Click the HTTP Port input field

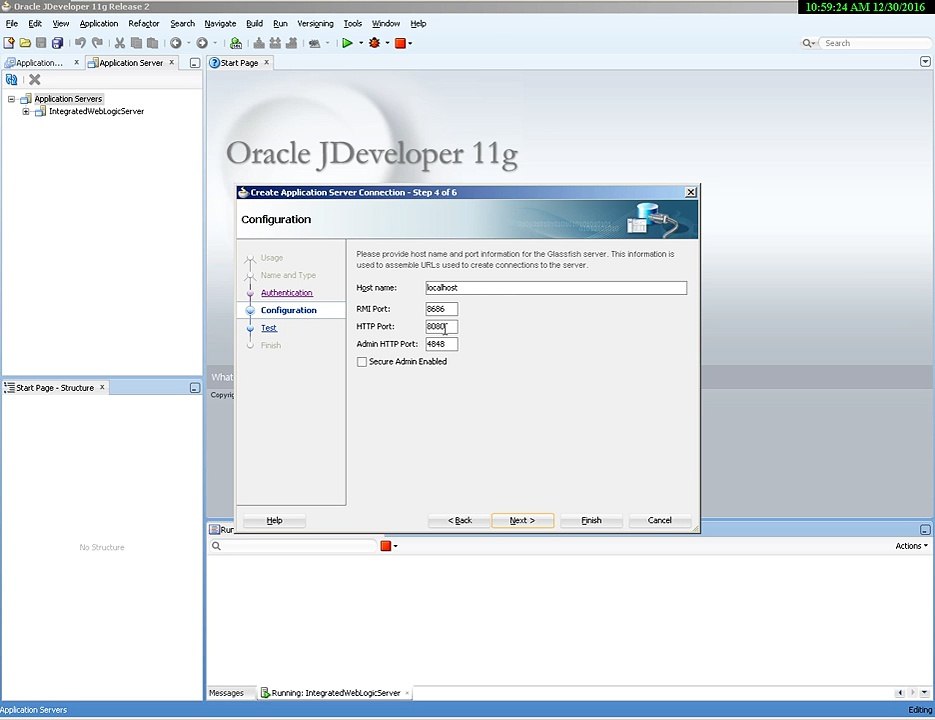coord(442,327)
